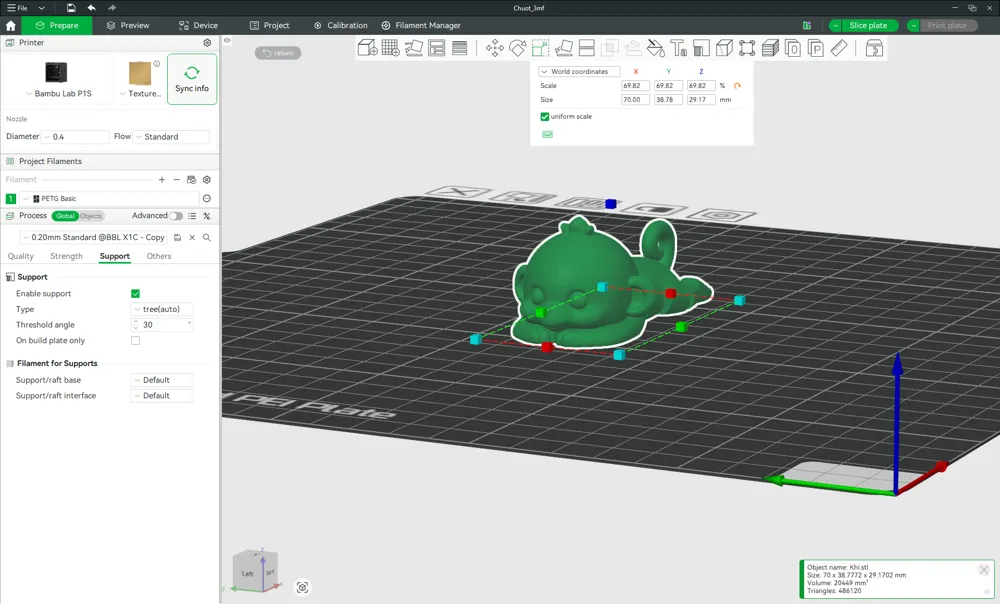Select the Rotate tool icon
Screen dimensions: 1000x604
517,48
